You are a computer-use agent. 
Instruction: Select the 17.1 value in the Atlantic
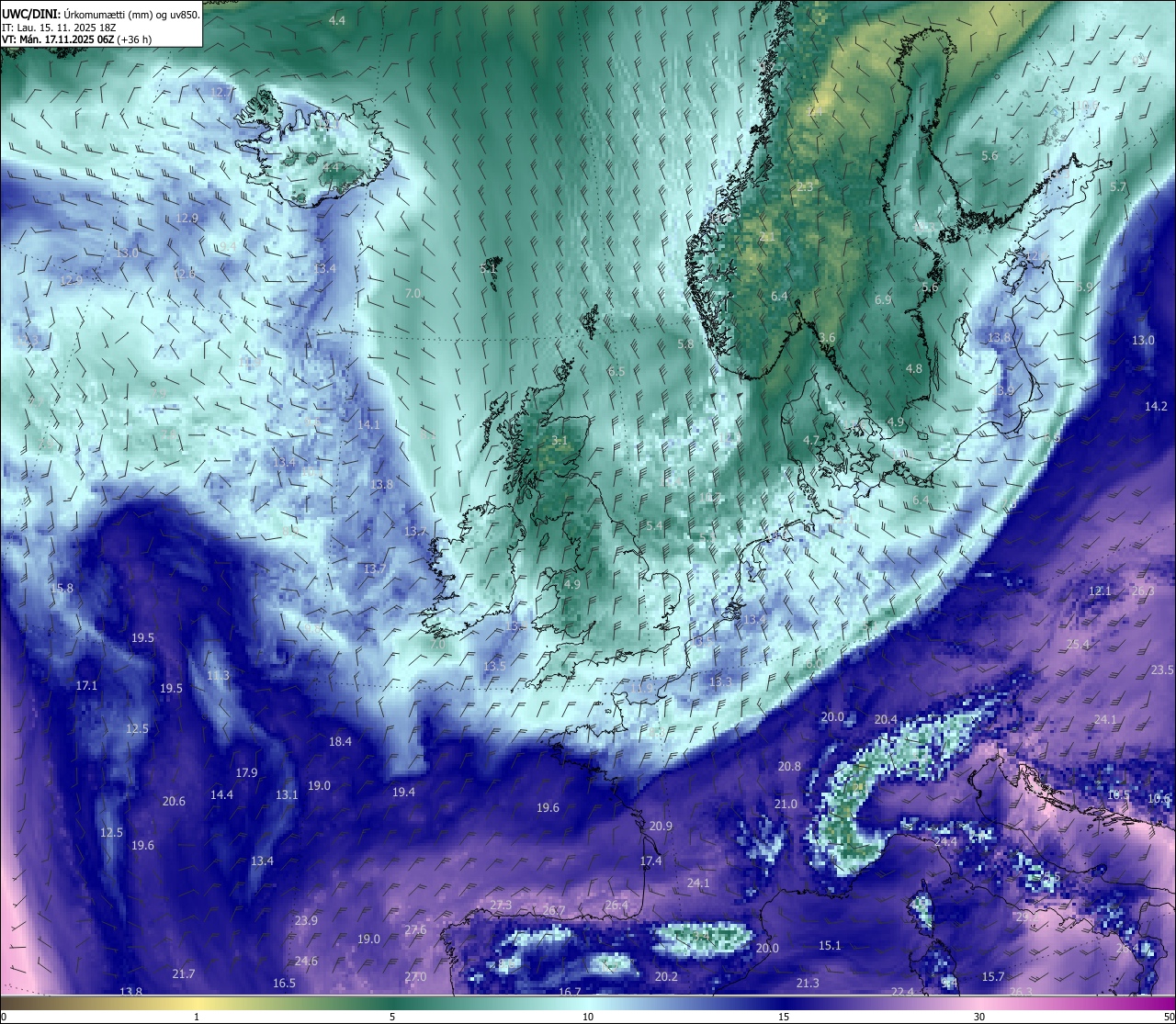point(86,685)
